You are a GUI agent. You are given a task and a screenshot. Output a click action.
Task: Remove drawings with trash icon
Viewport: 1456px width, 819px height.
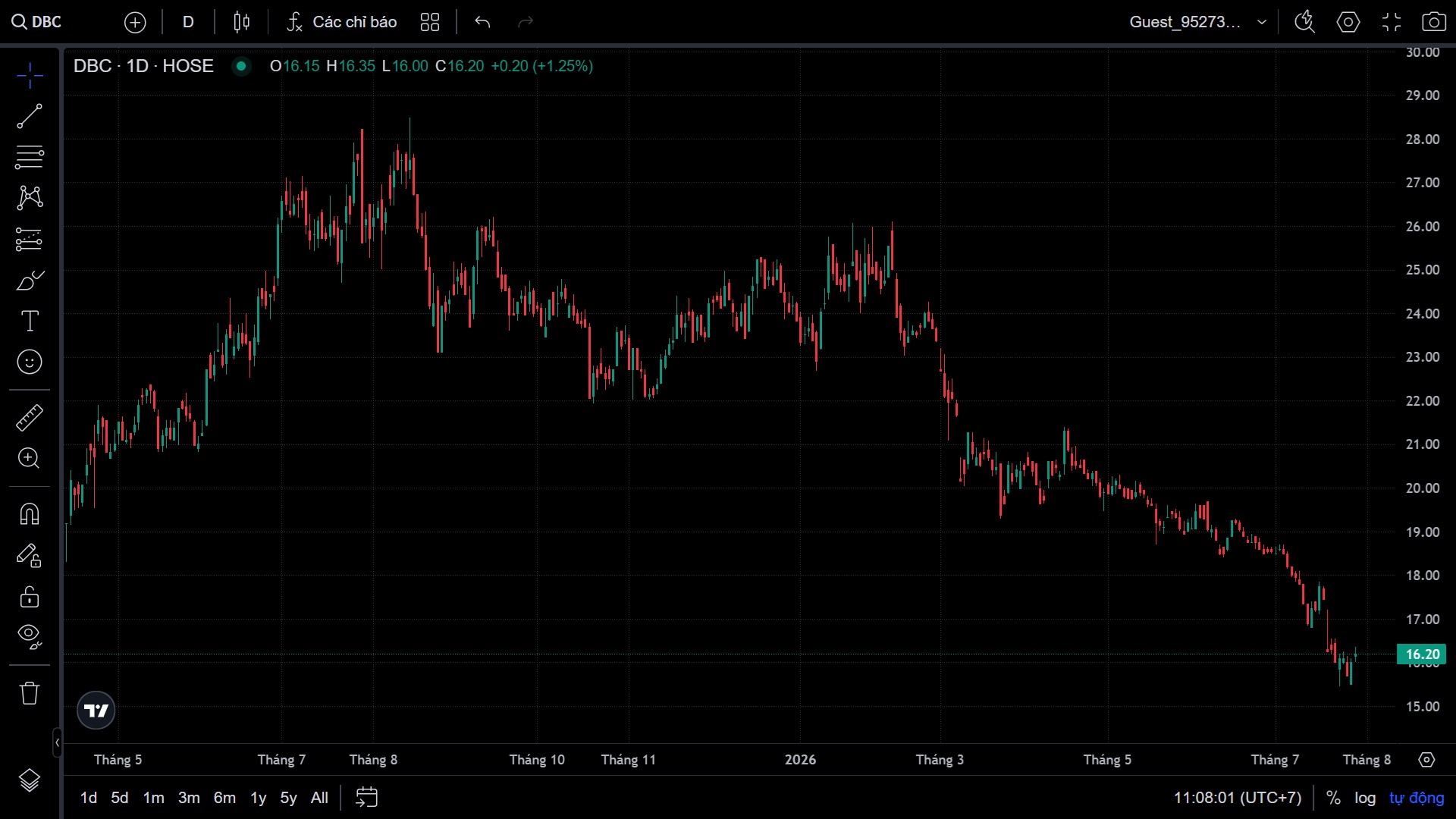(30, 693)
